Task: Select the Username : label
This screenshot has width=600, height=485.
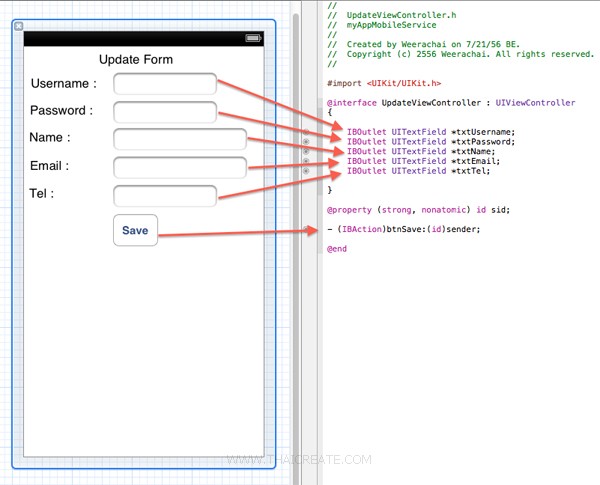Action: click(64, 83)
